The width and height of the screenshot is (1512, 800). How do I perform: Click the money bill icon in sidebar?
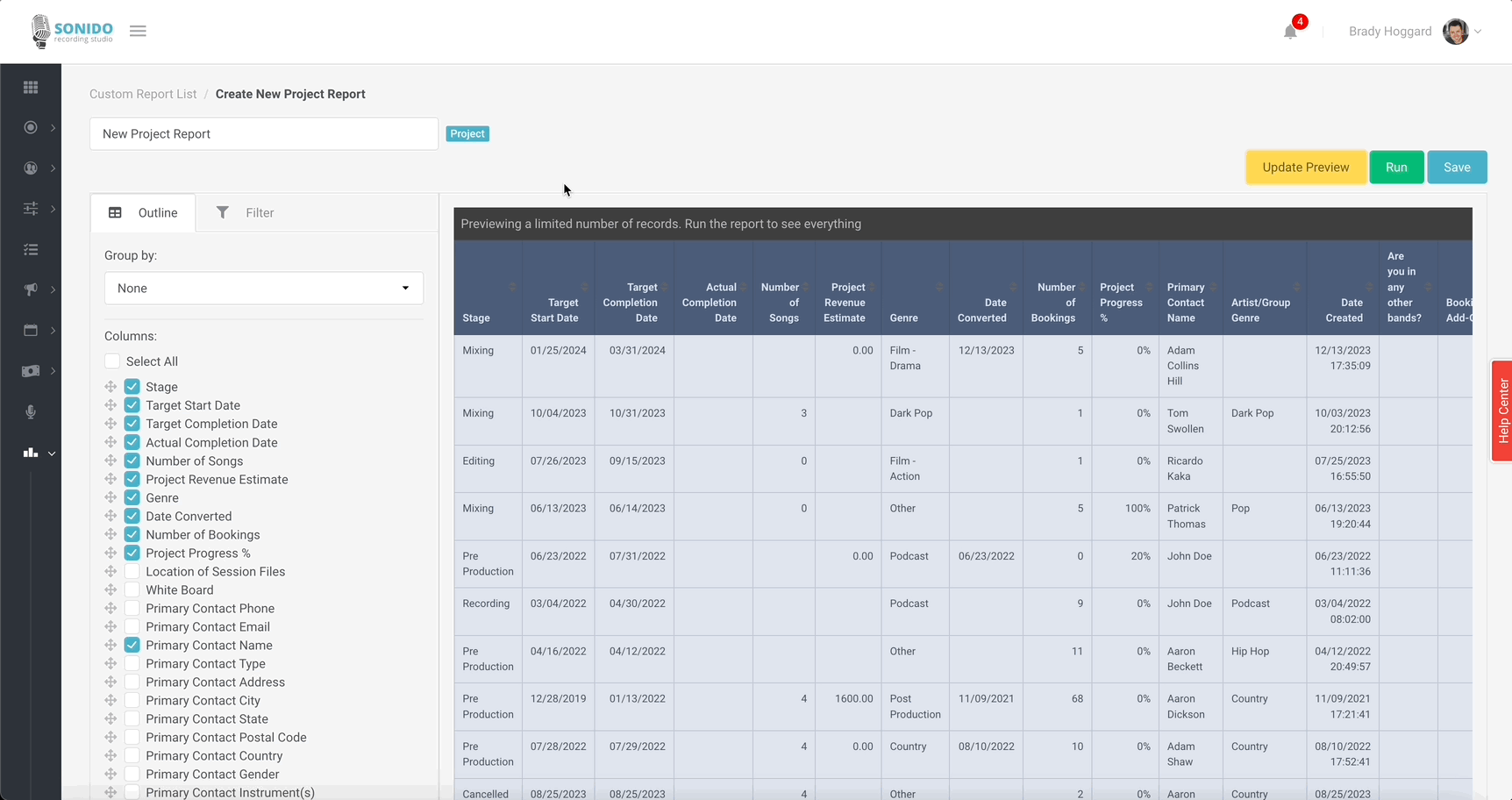click(31, 371)
